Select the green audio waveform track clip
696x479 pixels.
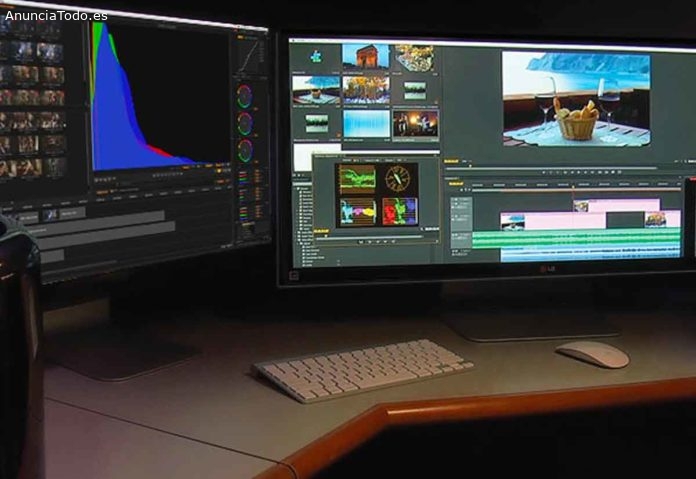[x=576, y=238]
